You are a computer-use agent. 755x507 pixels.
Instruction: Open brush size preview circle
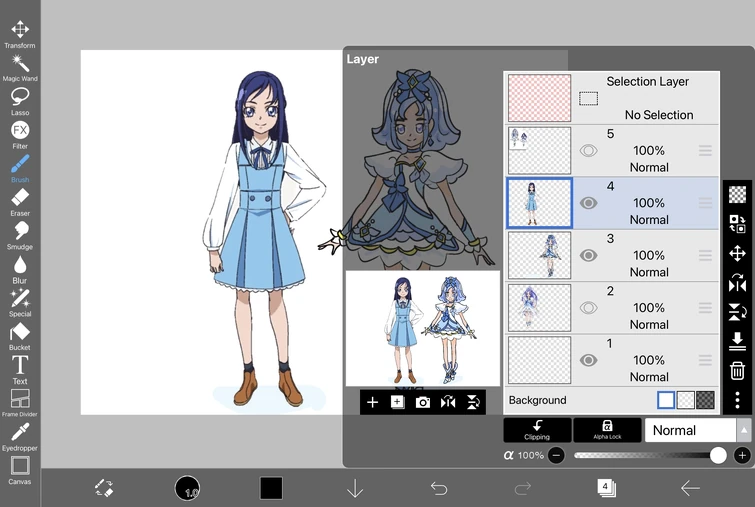pos(187,488)
